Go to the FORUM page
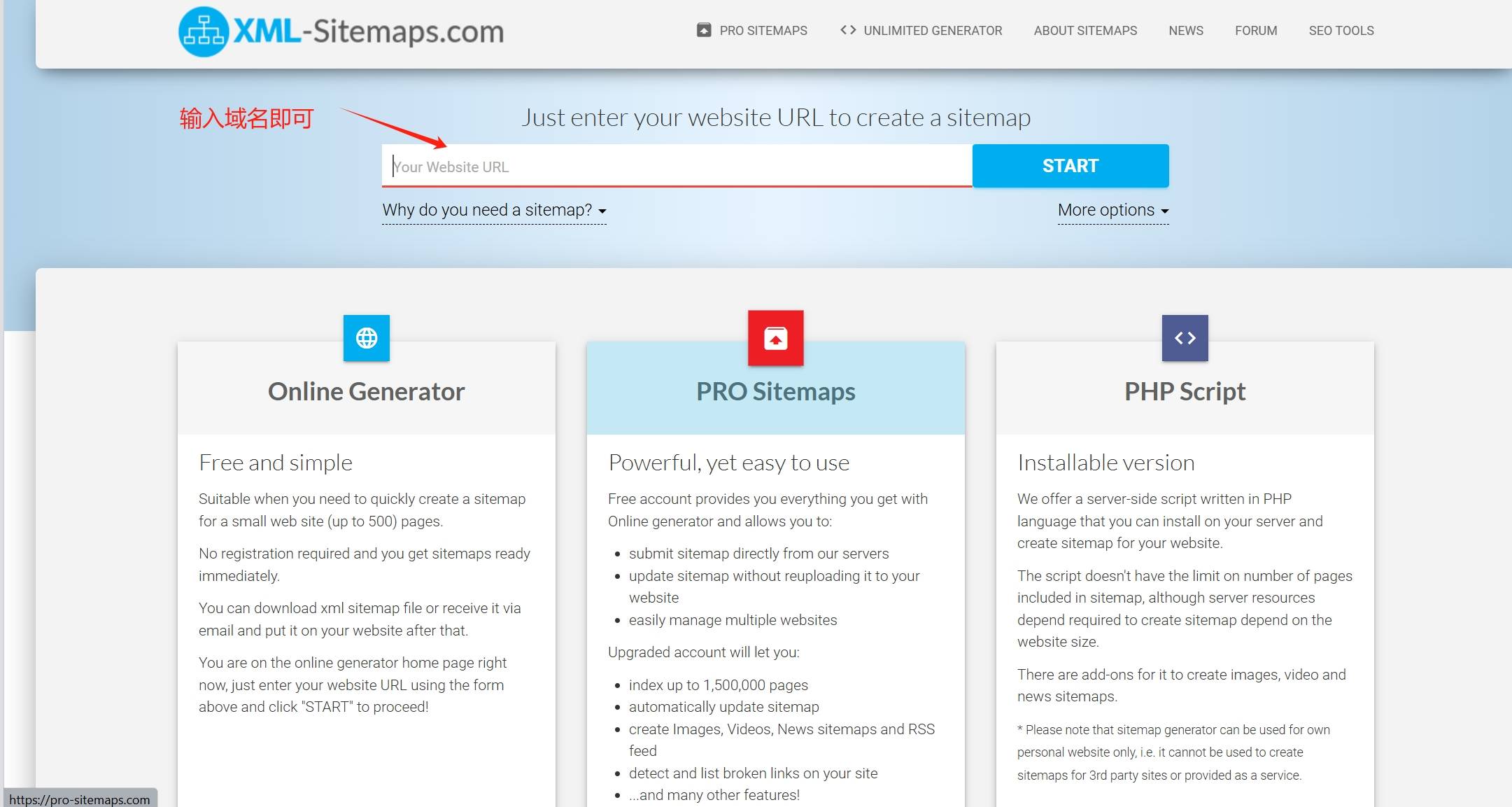This screenshot has height=807, width=1512. click(x=1256, y=31)
